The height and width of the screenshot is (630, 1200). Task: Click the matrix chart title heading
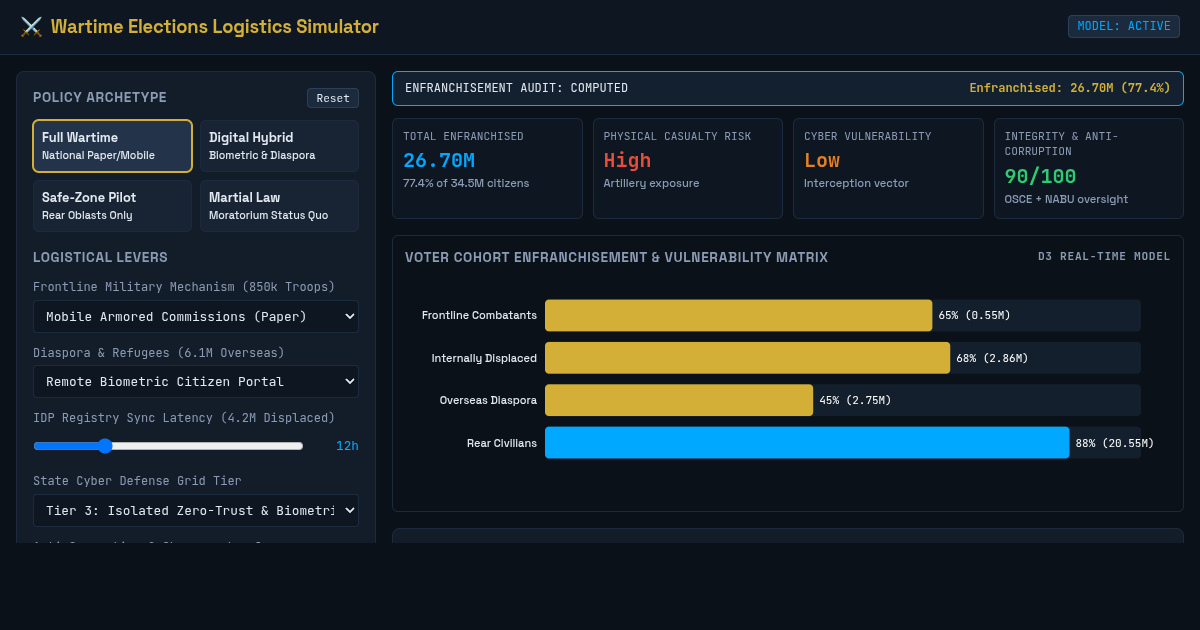click(616, 257)
